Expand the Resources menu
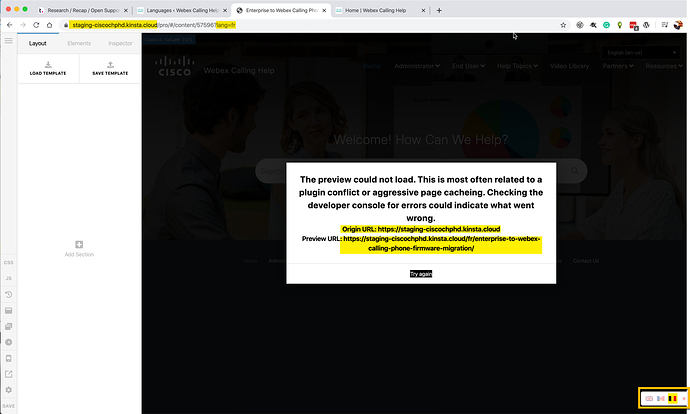 tap(664, 66)
